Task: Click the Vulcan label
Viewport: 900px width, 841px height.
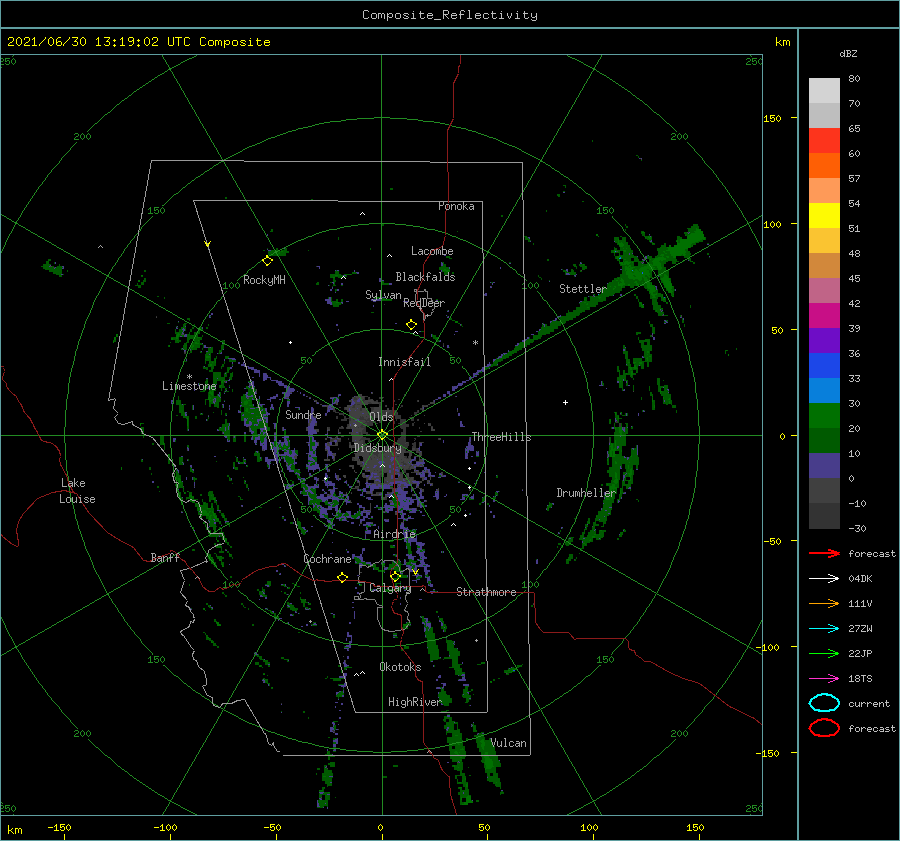Action: [509, 743]
